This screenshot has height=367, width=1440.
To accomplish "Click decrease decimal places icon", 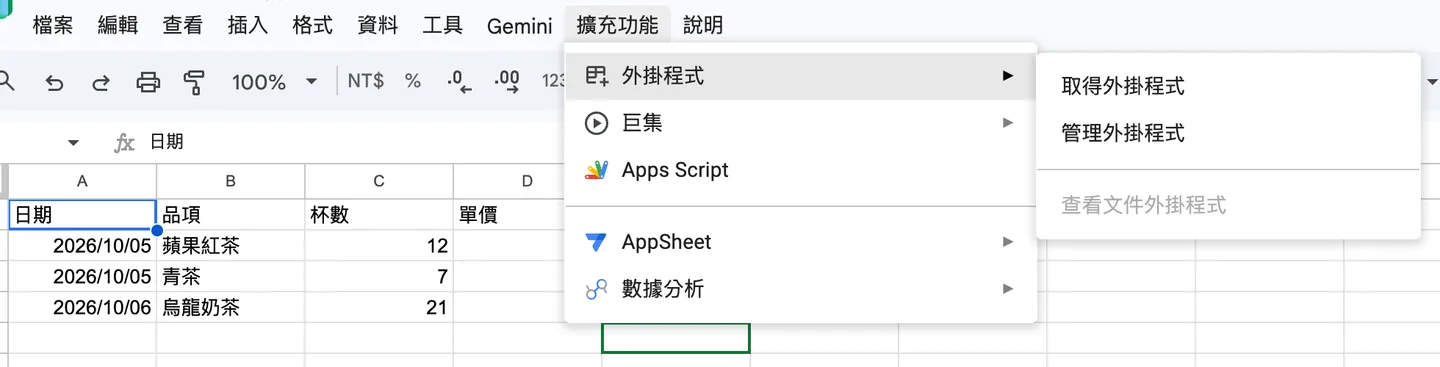I will click(460, 82).
